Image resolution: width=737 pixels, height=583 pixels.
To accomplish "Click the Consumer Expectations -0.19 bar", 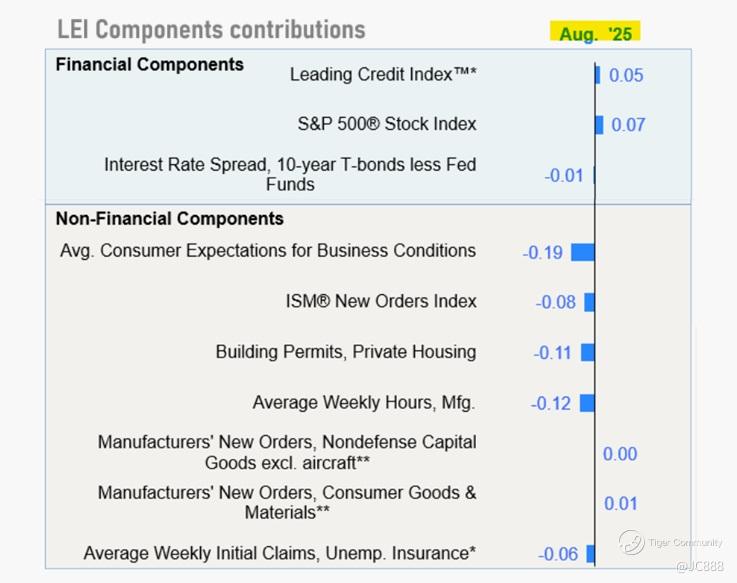I will [x=582, y=252].
